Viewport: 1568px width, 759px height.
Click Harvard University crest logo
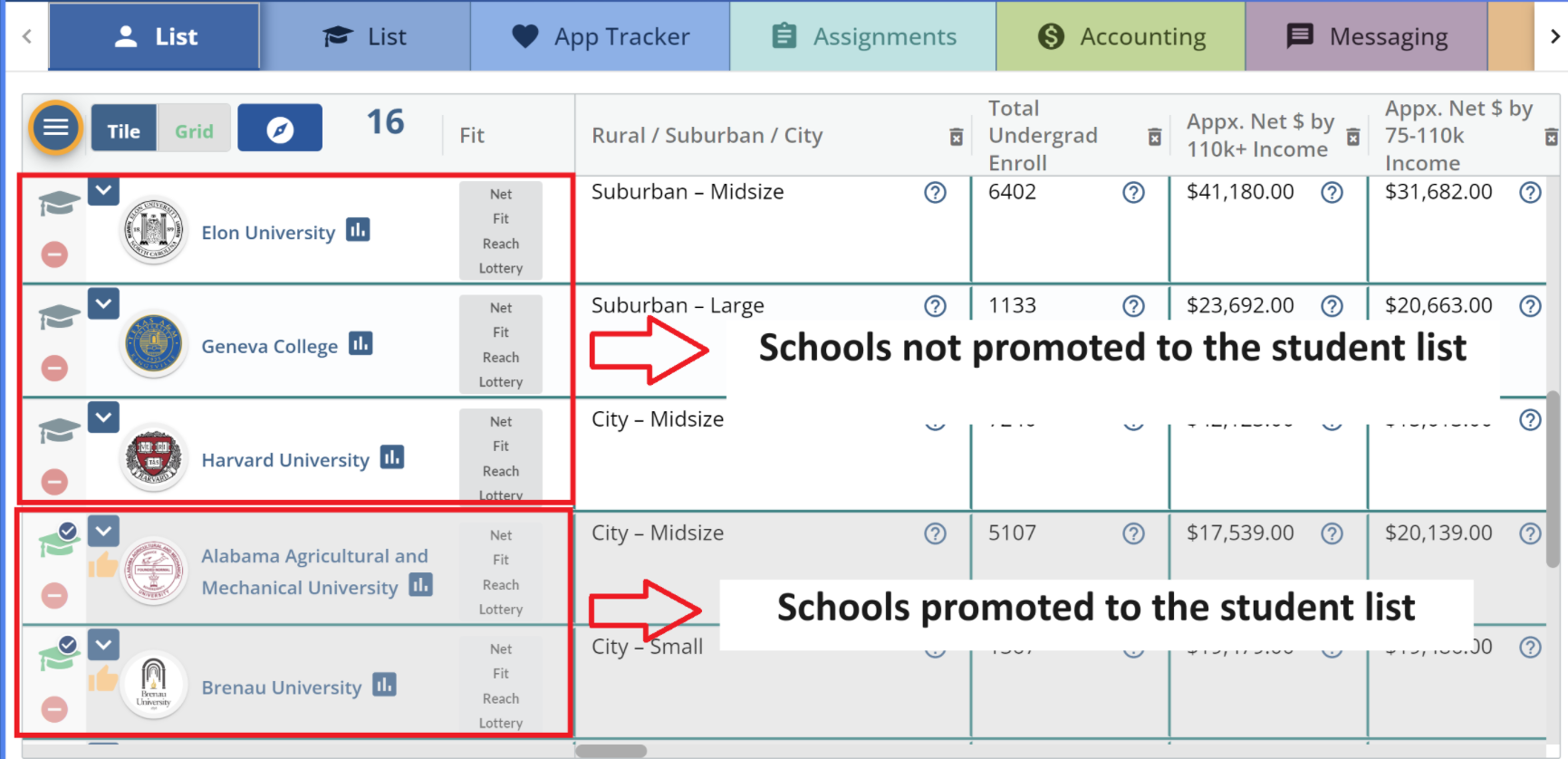154,458
